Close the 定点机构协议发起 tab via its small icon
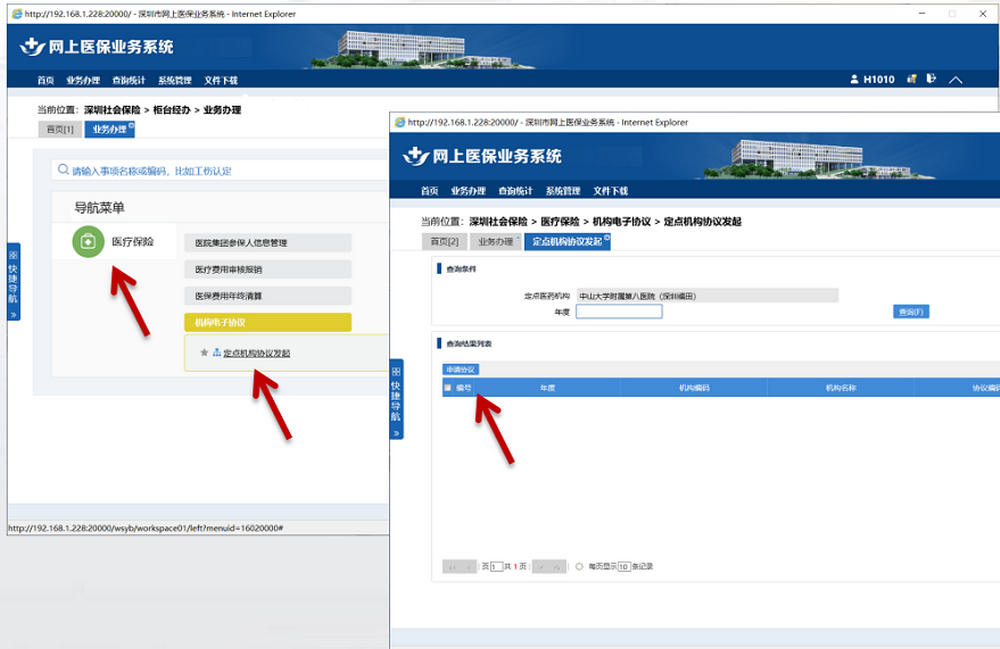The height and width of the screenshot is (649, 1000). (607, 237)
